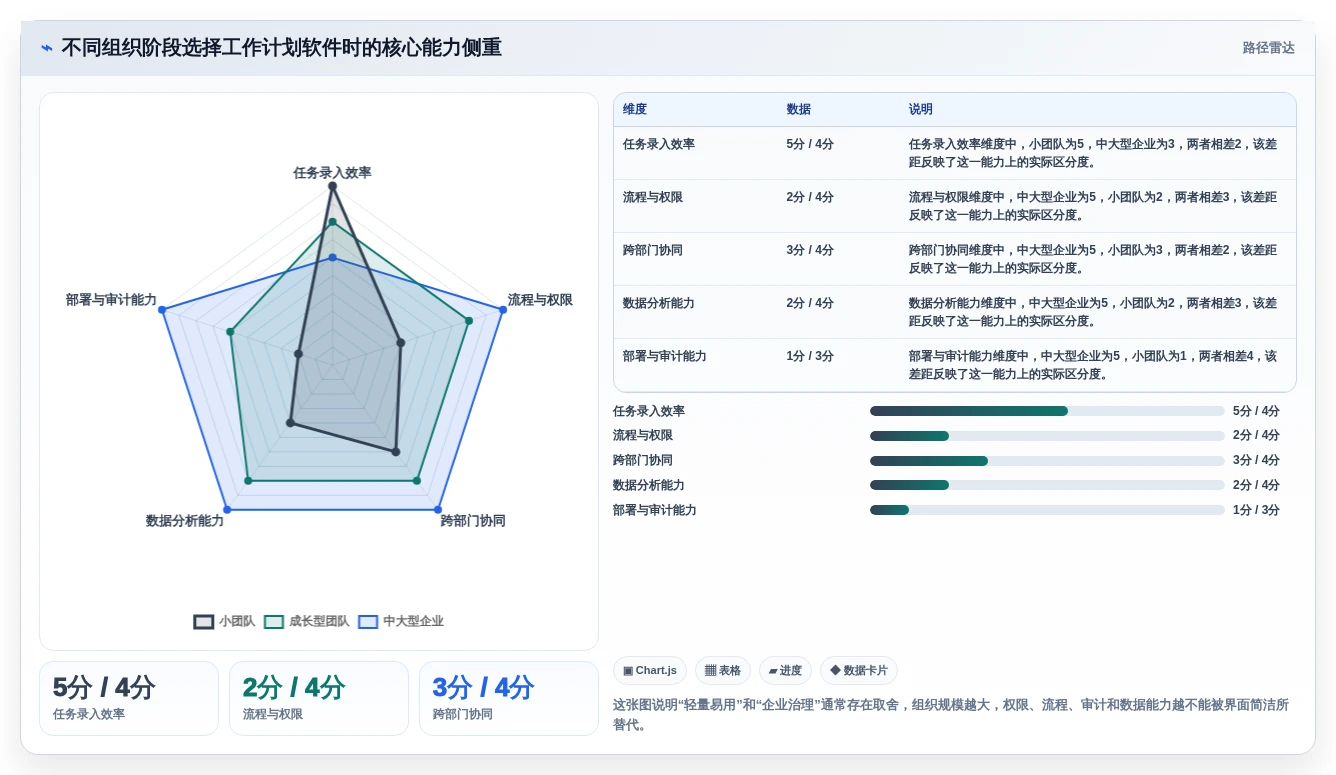Click the 表格 tag chip
1336x775 pixels.
click(x=723, y=670)
